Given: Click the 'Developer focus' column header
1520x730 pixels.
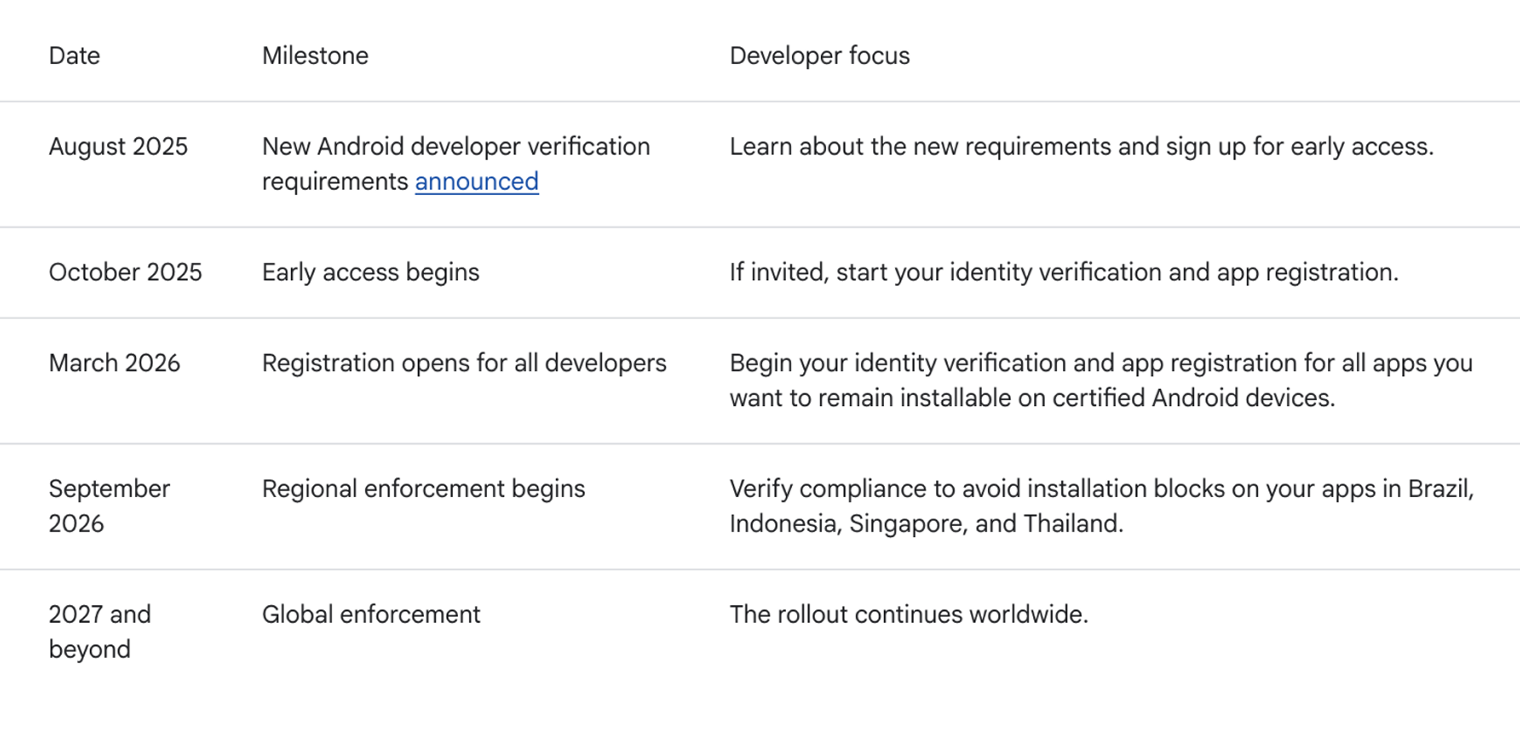Looking at the screenshot, I should (x=819, y=56).
